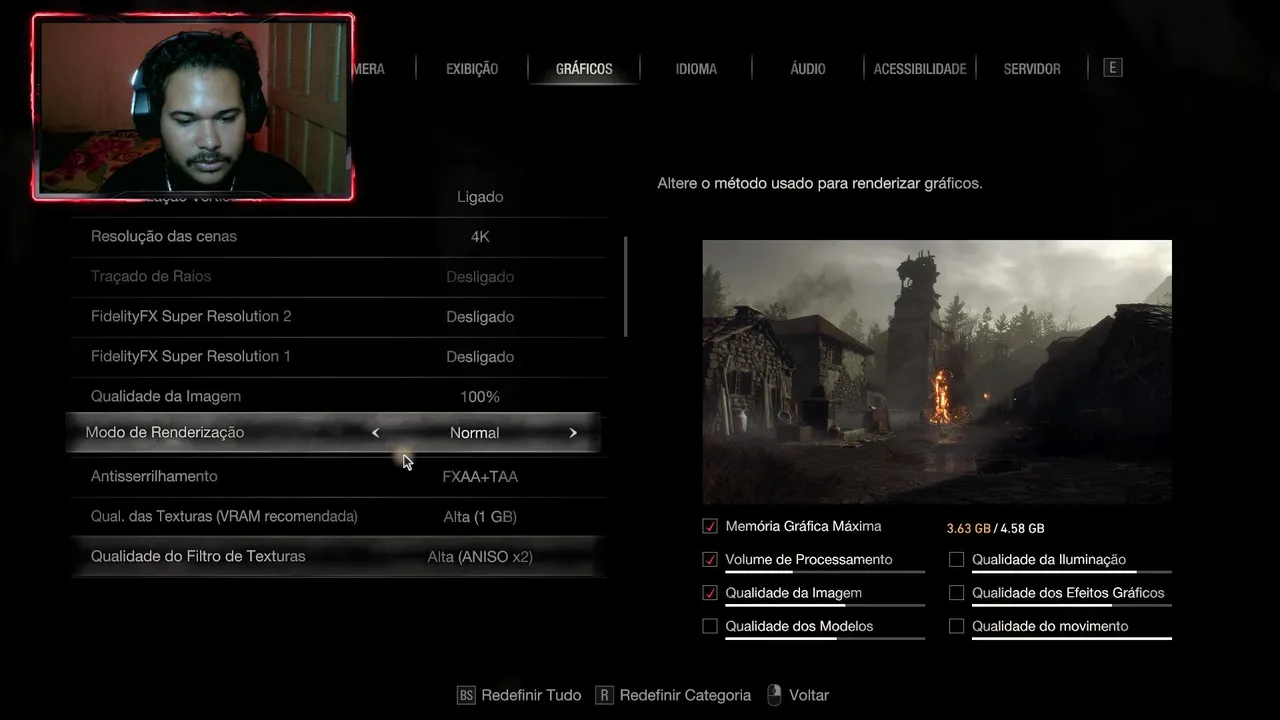Select the GRÁFICOS tab
The width and height of the screenshot is (1280, 720).
point(584,69)
